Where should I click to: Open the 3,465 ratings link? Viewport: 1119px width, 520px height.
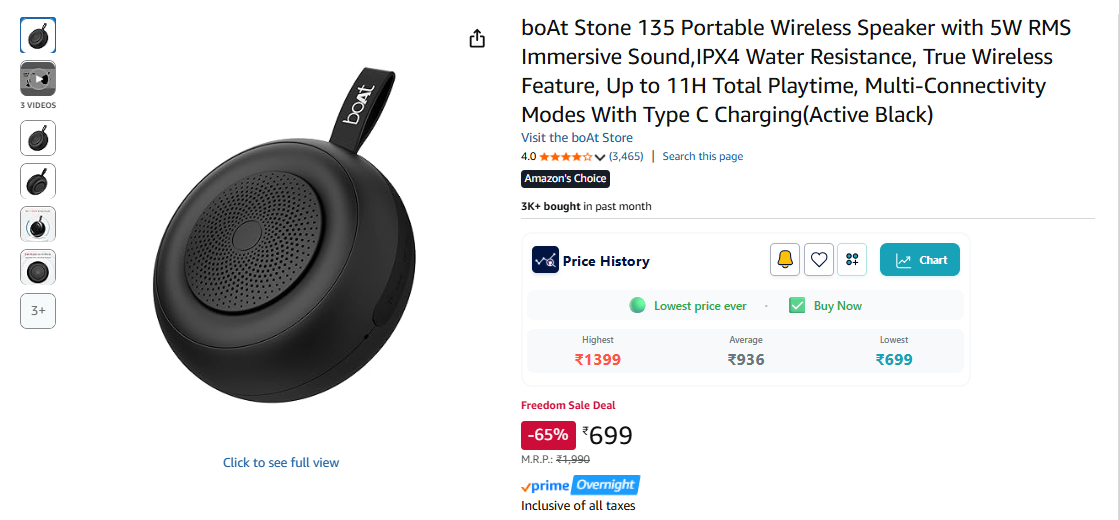click(x=626, y=156)
